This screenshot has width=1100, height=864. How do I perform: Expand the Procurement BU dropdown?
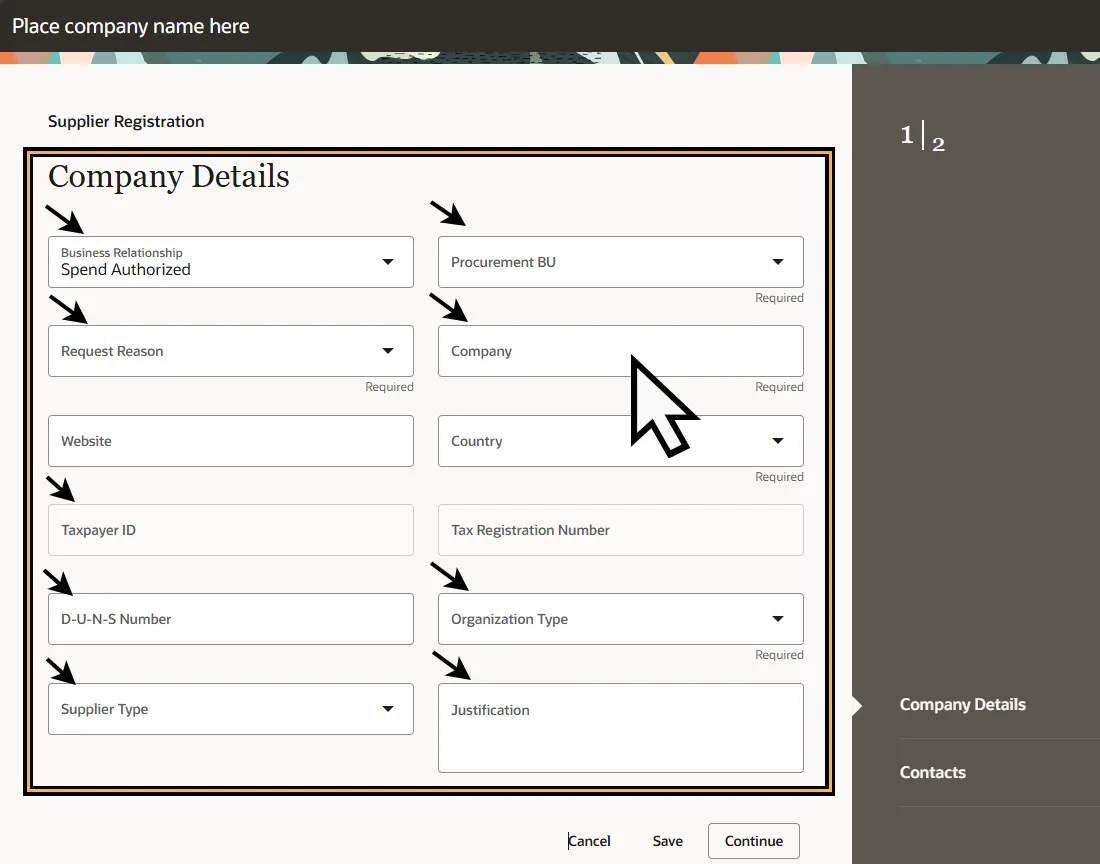pos(778,262)
